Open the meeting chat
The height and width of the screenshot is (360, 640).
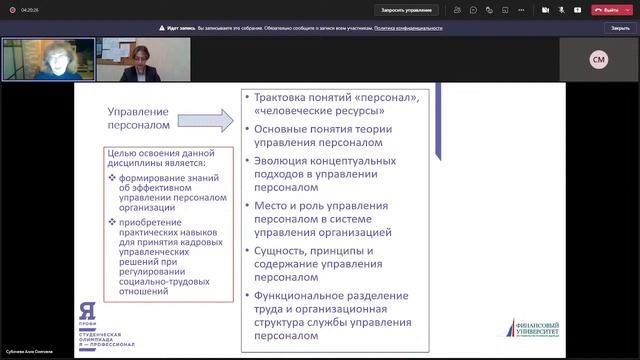pos(473,10)
